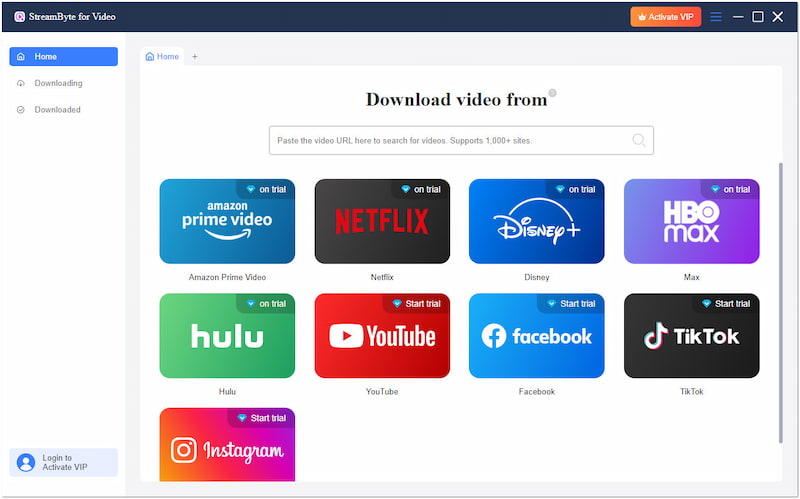Choose the Disney+ tile
The height and width of the screenshot is (499, 800).
click(x=536, y=222)
